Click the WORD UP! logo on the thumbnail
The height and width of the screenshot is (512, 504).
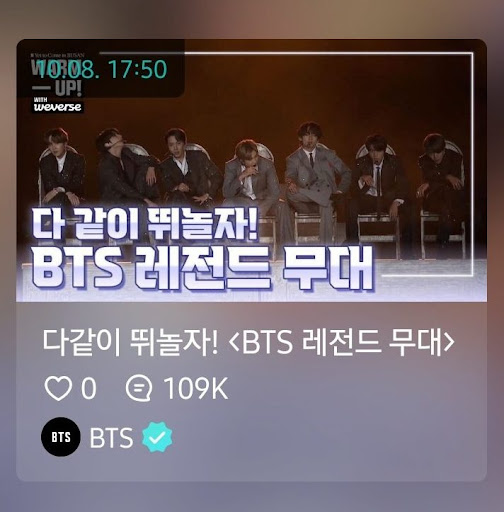pos(57,78)
